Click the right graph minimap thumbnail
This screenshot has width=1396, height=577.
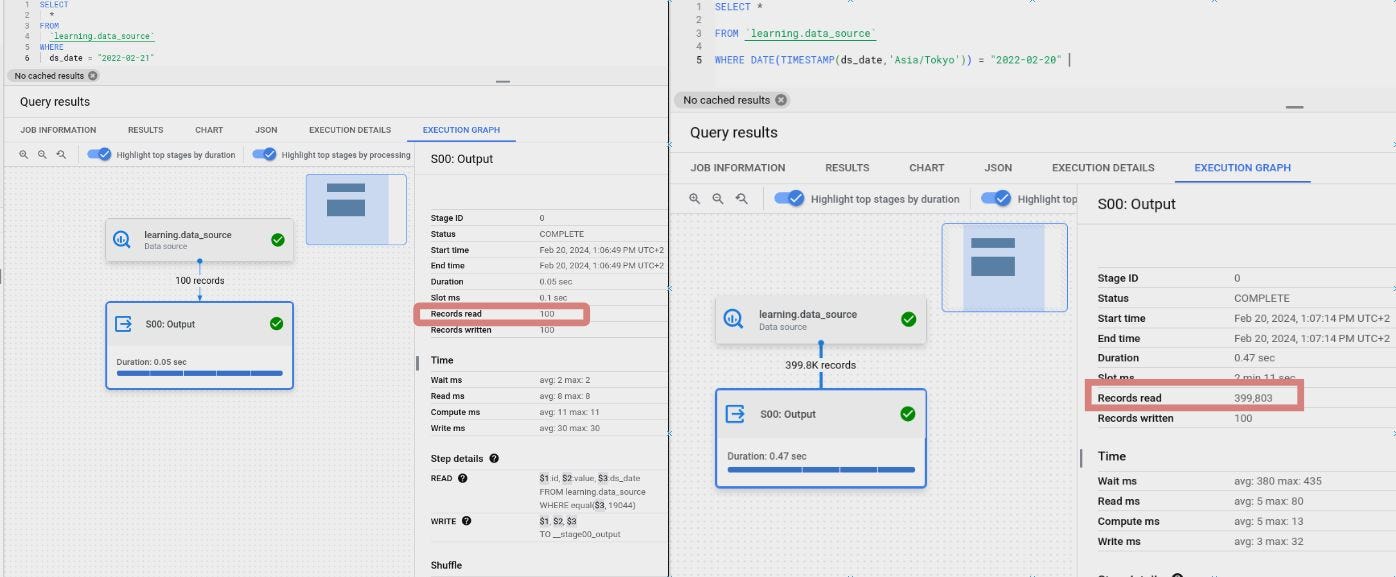[x=1004, y=267]
